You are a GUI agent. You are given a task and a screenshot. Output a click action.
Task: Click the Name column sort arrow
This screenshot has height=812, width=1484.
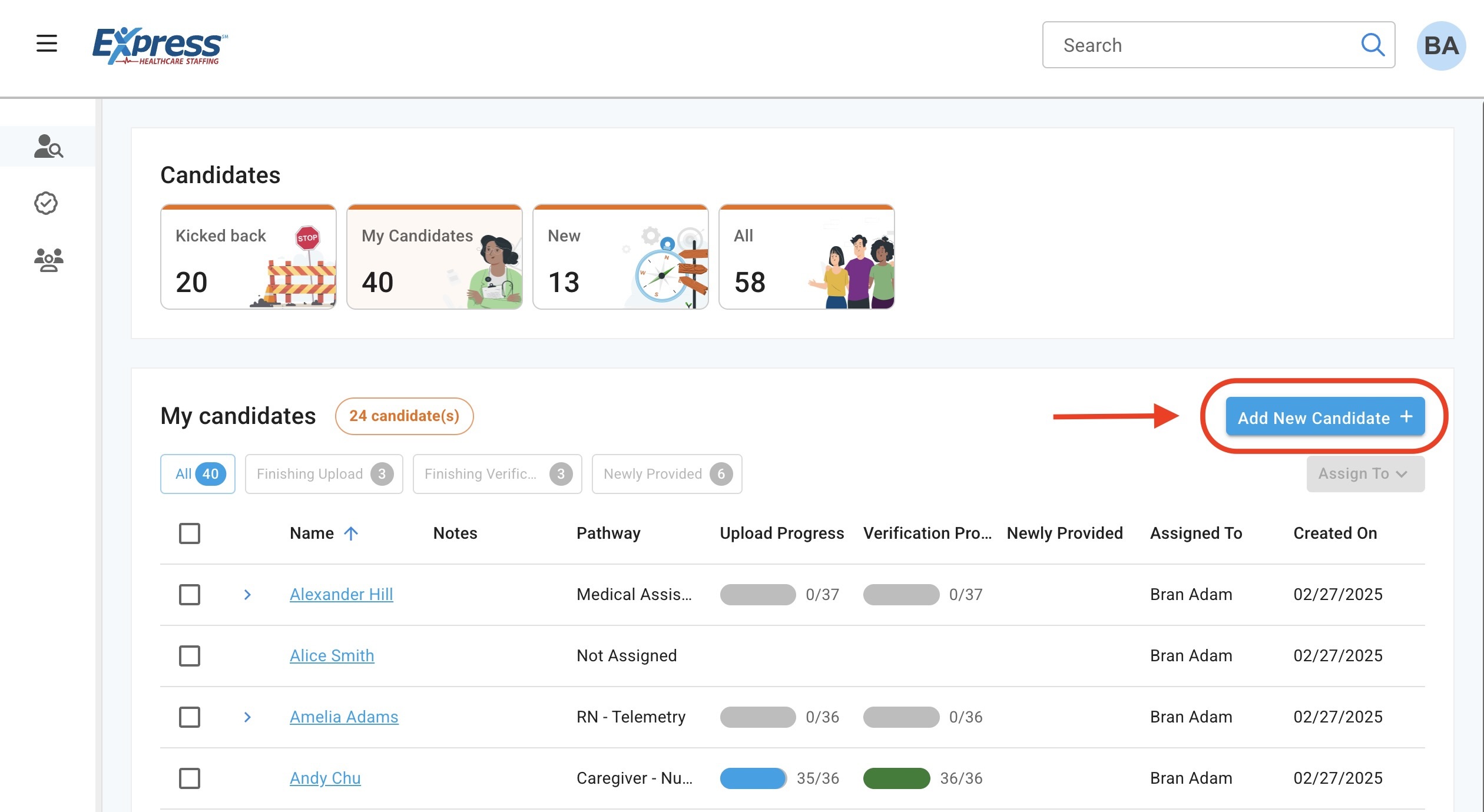(351, 533)
